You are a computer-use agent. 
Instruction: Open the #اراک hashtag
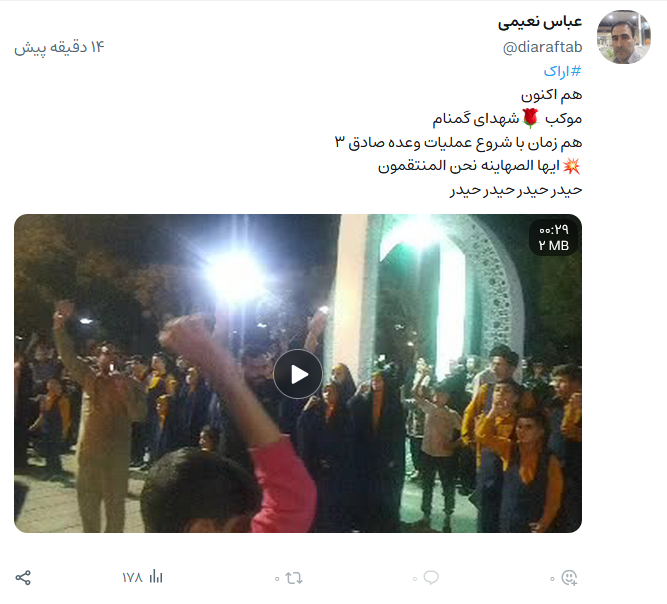pyautogui.click(x=562, y=71)
